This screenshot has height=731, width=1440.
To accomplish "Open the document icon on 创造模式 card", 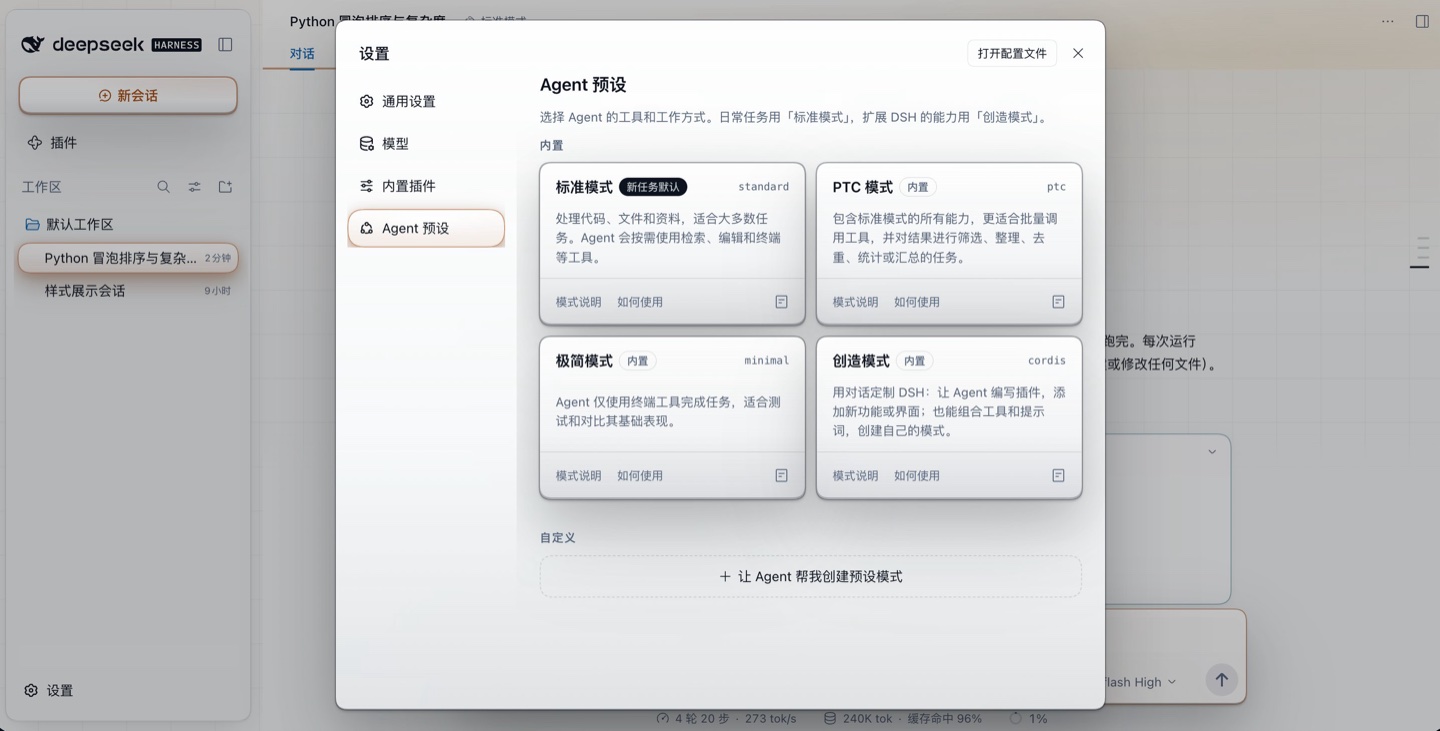I will coord(1058,476).
